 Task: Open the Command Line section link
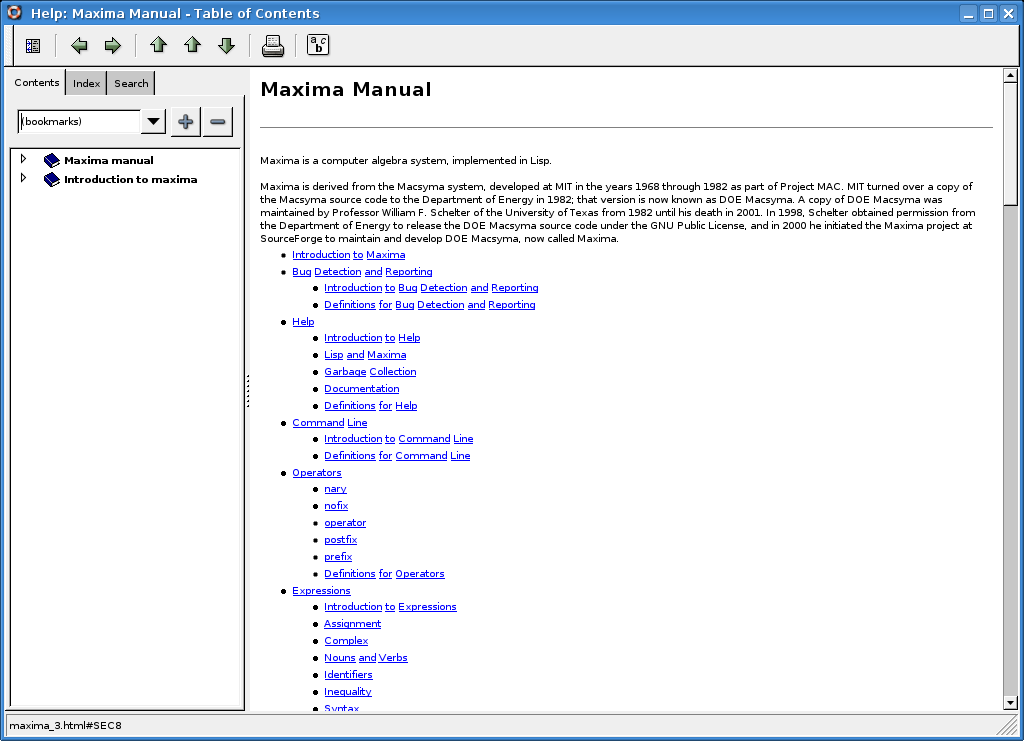click(330, 422)
